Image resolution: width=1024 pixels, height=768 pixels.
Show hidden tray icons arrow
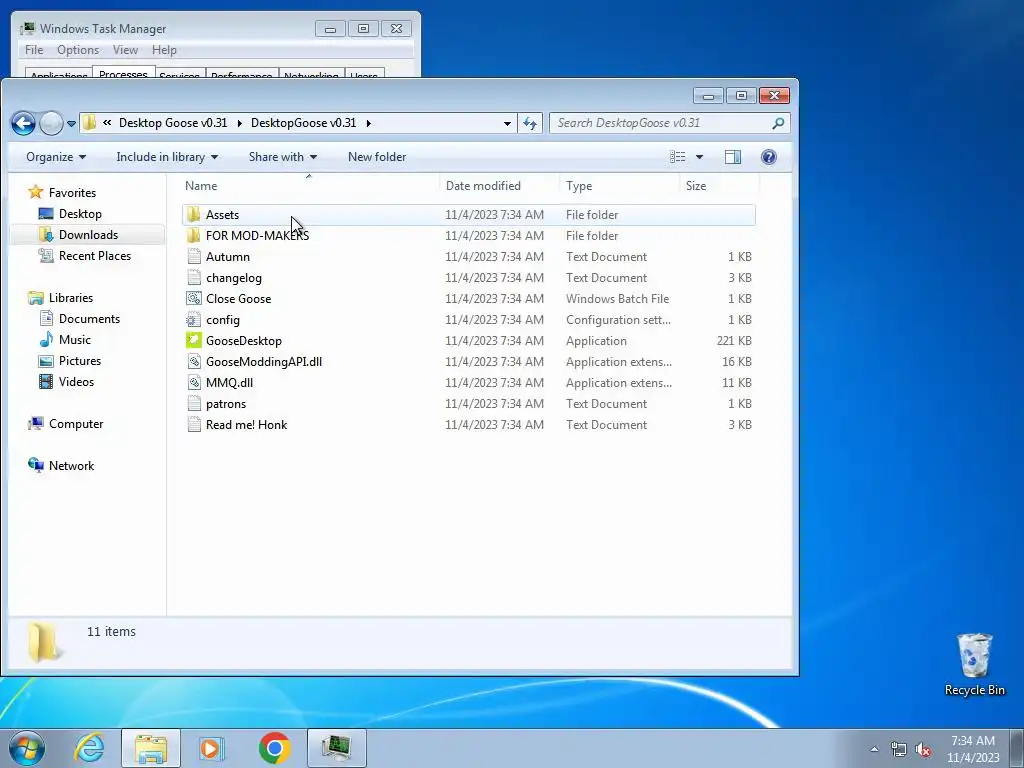[x=874, y=749]
